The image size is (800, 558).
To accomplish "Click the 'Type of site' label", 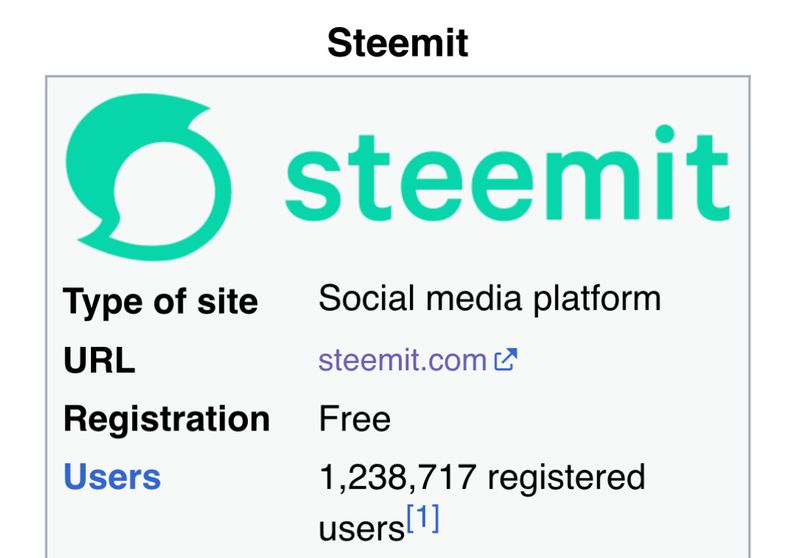I will pyautogui.click(x=160, y=301).
